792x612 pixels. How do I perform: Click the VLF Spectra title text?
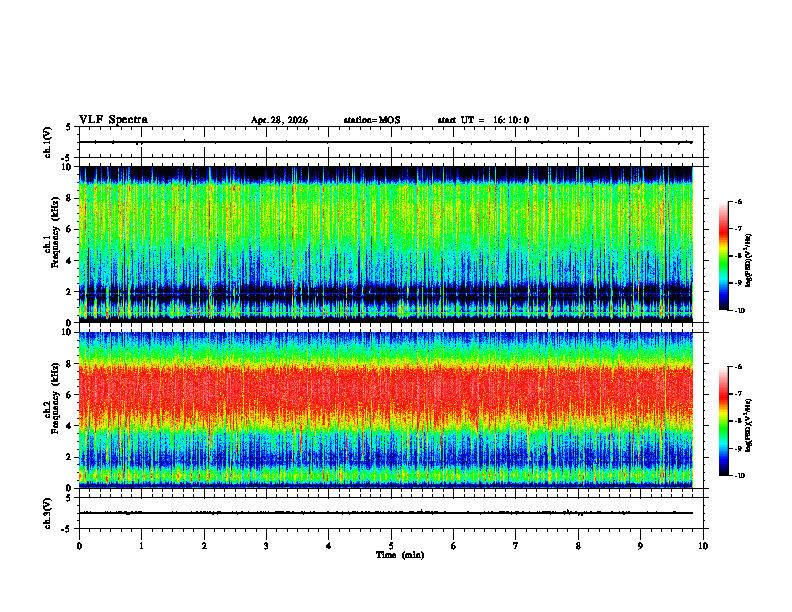113,120
